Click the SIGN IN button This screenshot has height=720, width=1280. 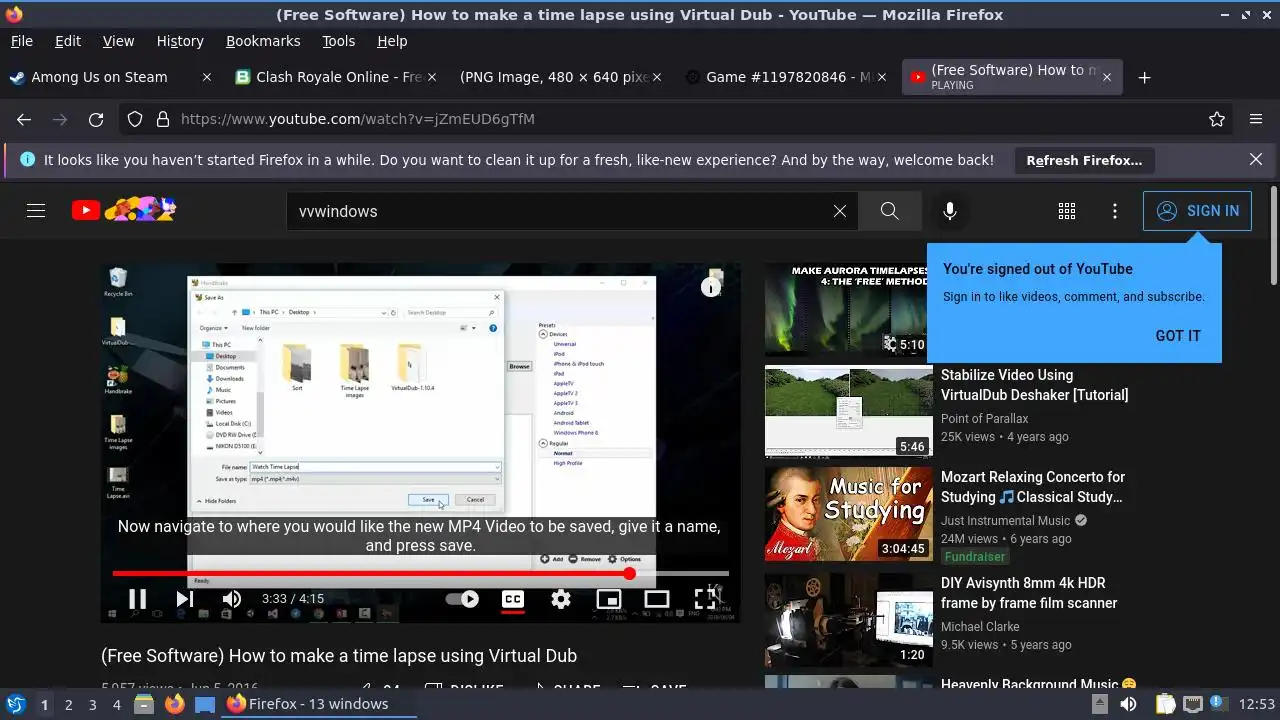[1197, 211]
